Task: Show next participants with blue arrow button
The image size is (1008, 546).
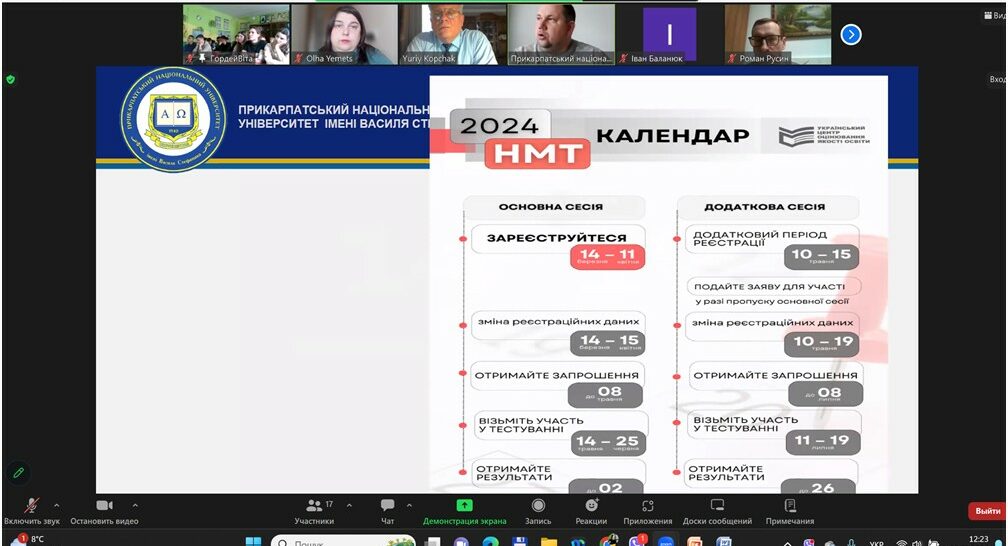Action: (851, 35)
